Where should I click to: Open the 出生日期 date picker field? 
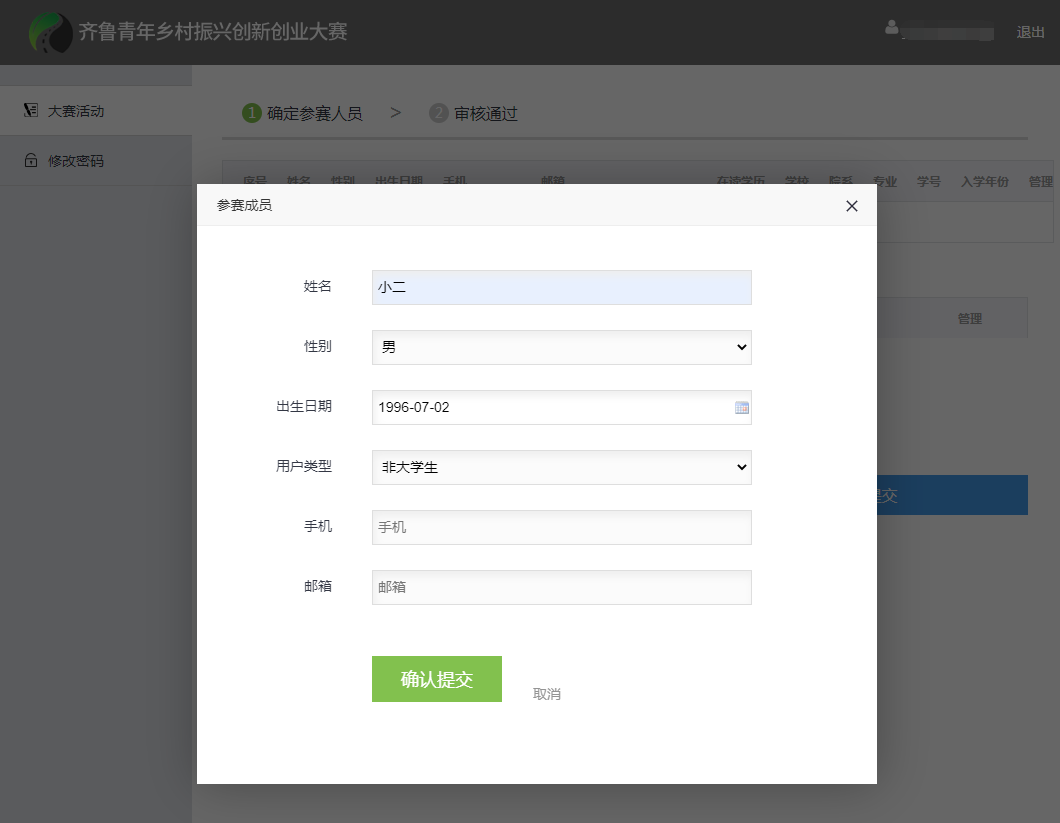[x=550, y=407]
